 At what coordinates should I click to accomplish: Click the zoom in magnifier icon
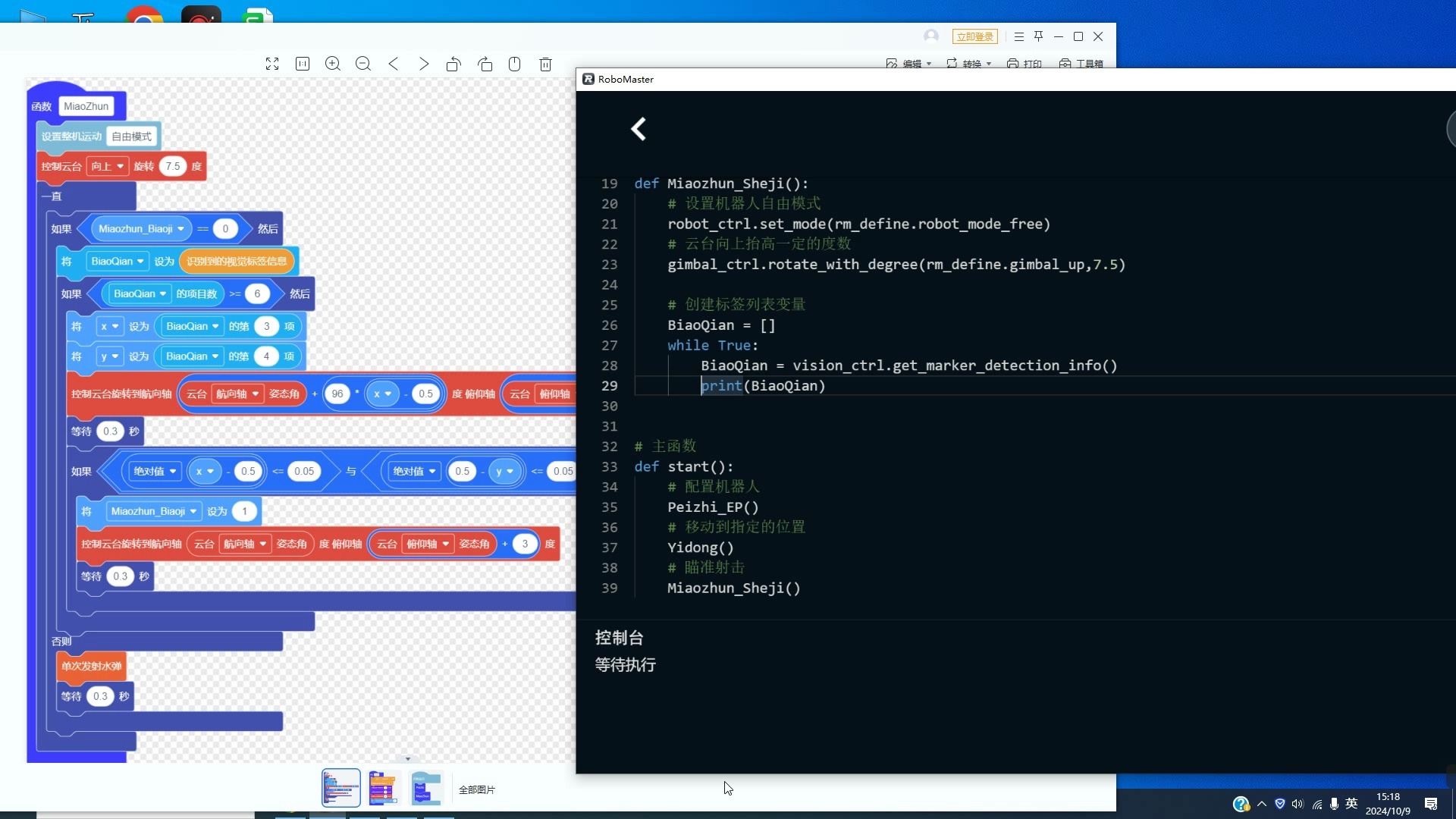pos(333,64)
